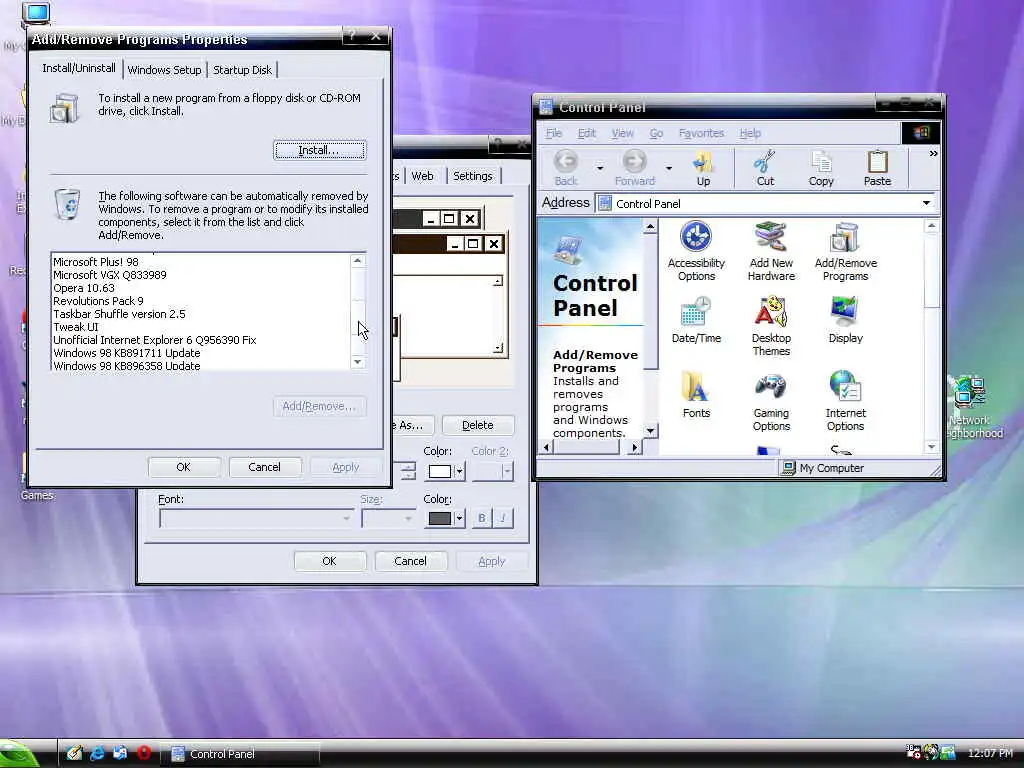Viewport: 1024px width, 768px height.
Task: Open the Add/Remove Programs Control Panel icon
Action: pyautogui.click(x=845, y=251)
